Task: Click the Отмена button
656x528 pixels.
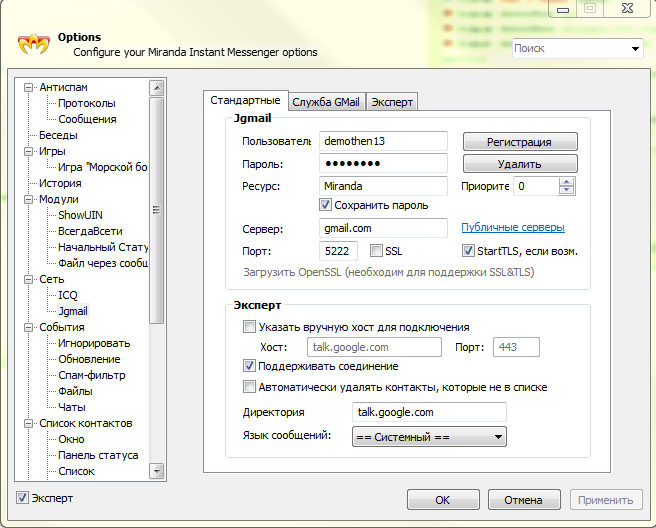Action: click(524, 500)
